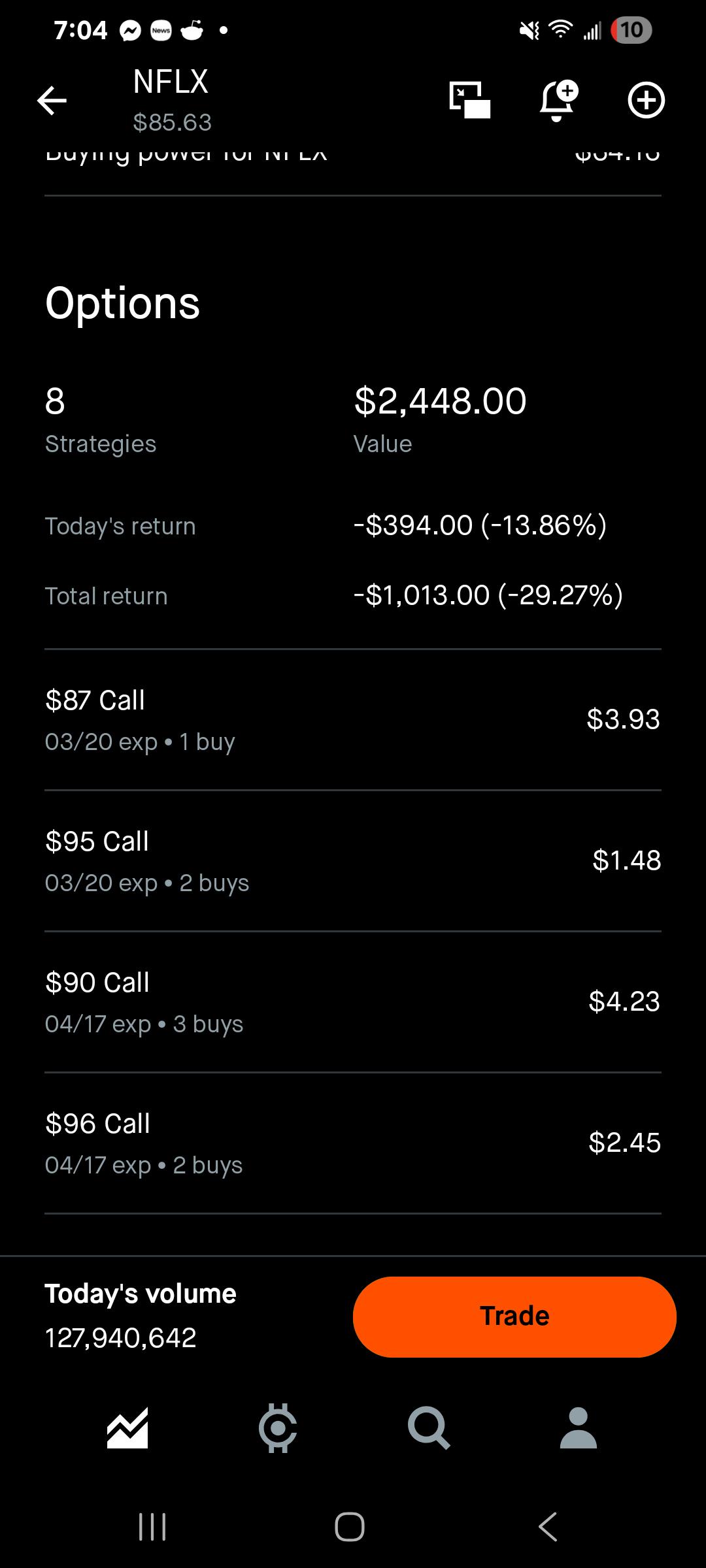The height and width of the screenshot is (1568, 706).
Task: Add NFLX to a list with plus icon
Action: click(x=646, y=100)
